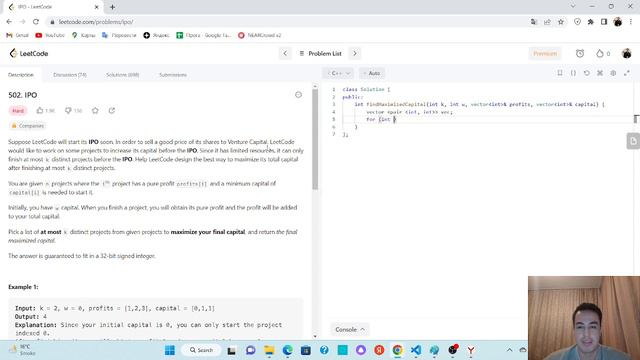Click the circle icon beside 502. IPO title
Image resolution: width=640 pixels, height=360 pixels.
tap(298, 95)
